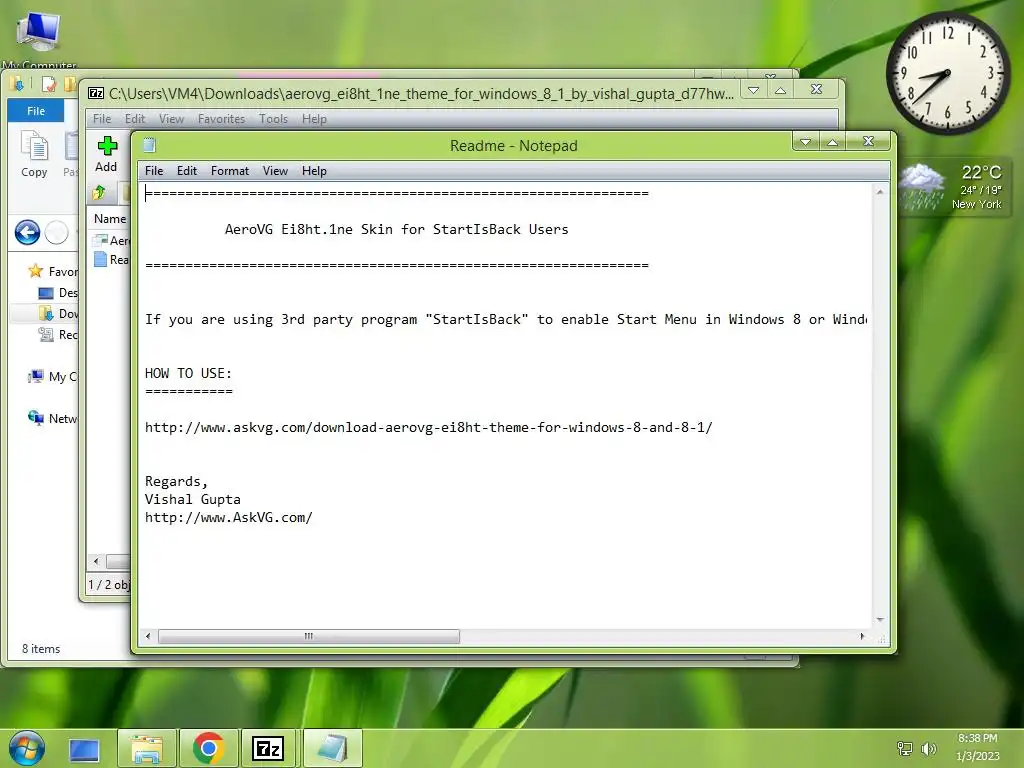Click the 8 items status text in Explorer
The image size is (1024, 768).
click(41, 648)
